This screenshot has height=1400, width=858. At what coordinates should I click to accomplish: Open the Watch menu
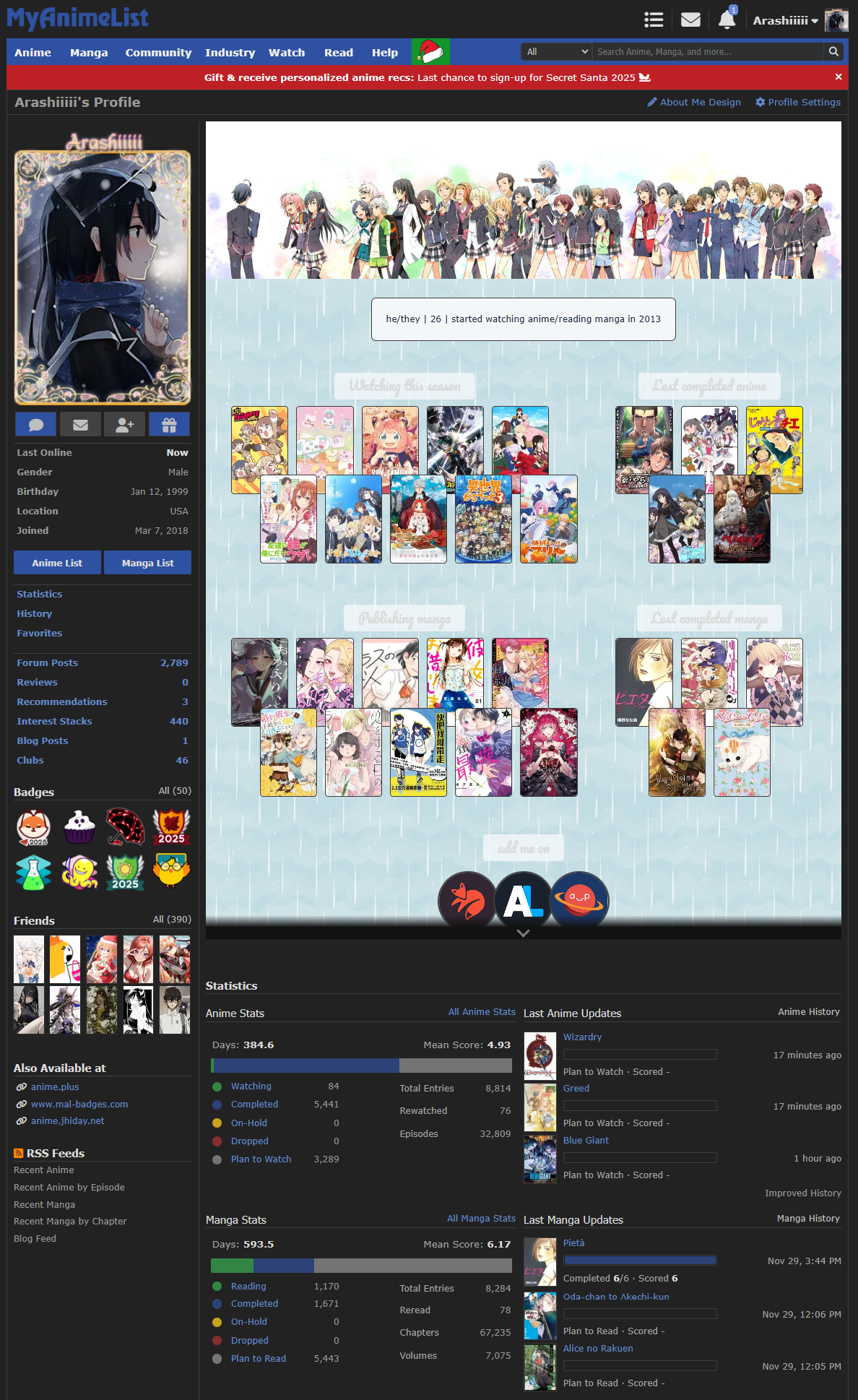pyautogui.click(x=287, y=52)
